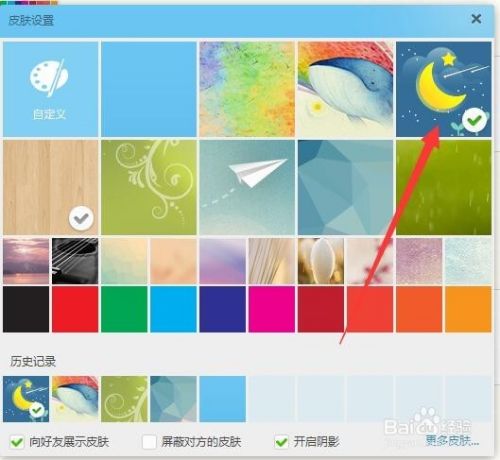The image size is (500, 460).
Task: Select the red-orange vermilion color swatch
Action: 370,309
